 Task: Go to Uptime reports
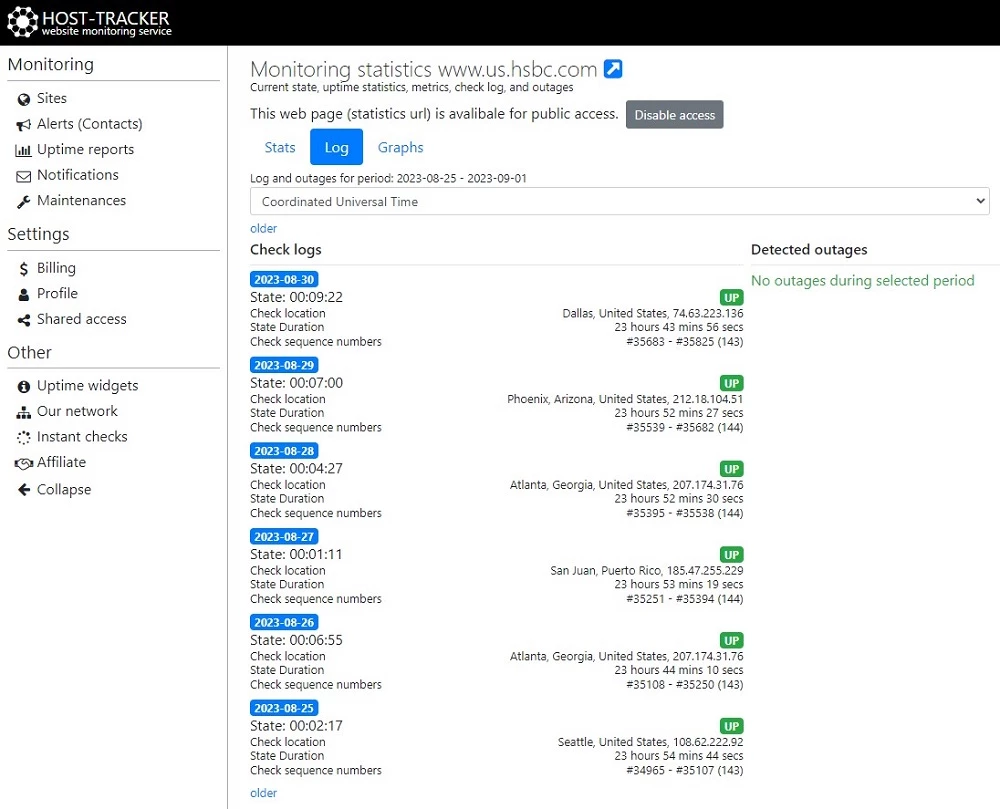(85, 149)
